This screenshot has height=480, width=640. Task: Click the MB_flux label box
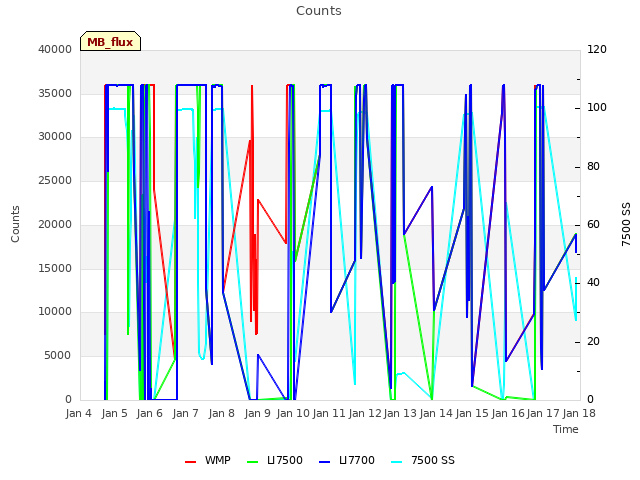pos(110,41)
